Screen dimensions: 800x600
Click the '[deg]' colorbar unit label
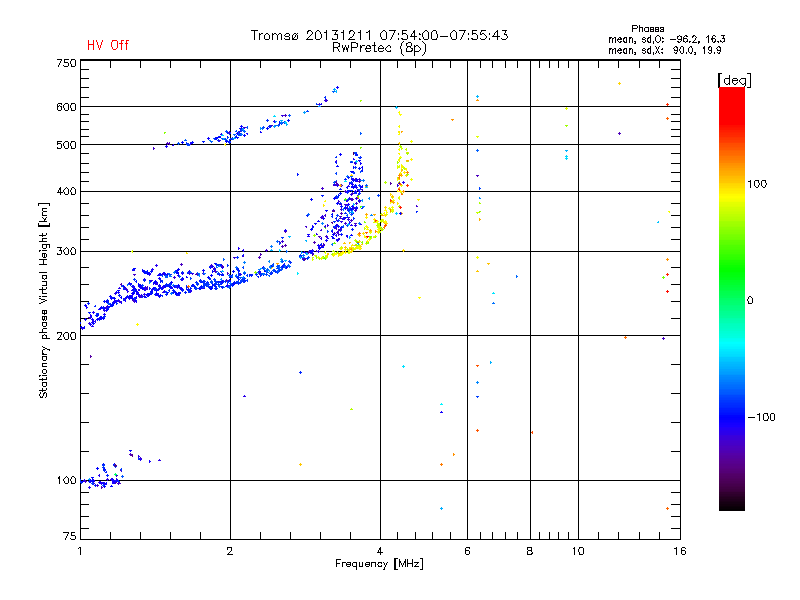(734, 80)
